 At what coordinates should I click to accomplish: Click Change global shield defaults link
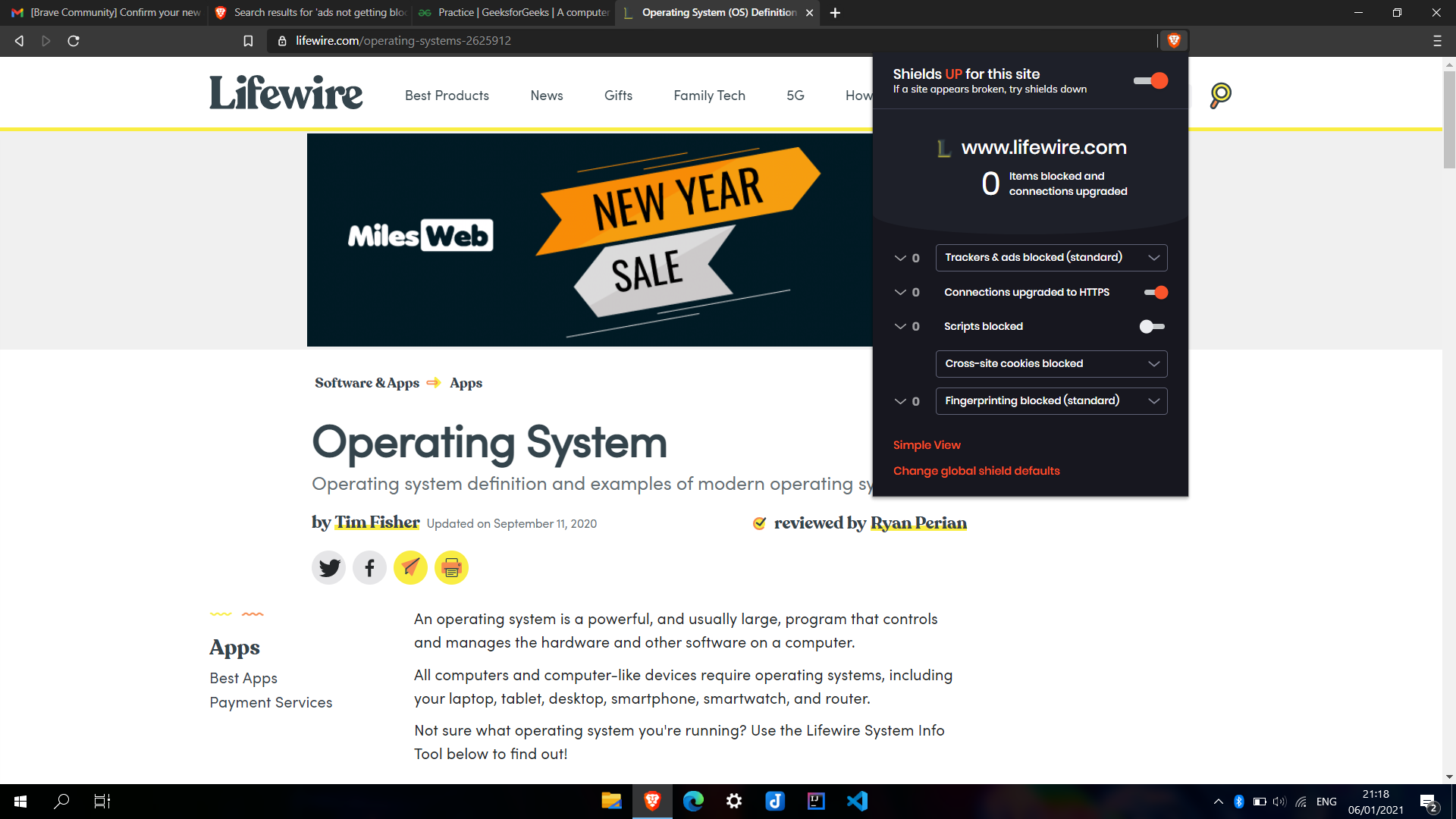point(976,471)
